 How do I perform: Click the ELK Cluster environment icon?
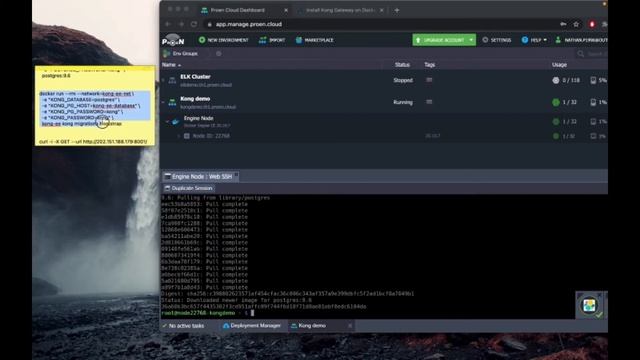pos(172,80)
